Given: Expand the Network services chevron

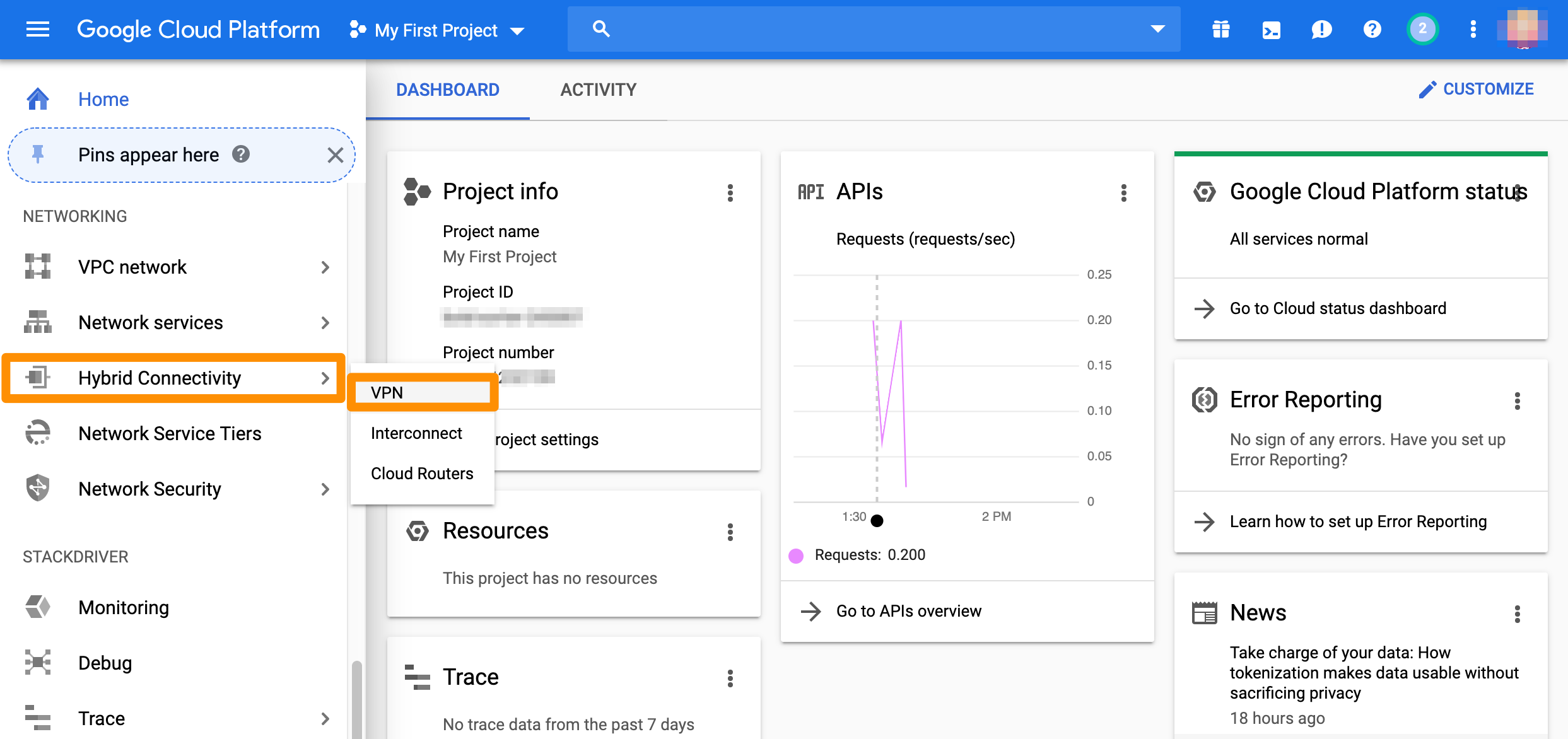Looking at the screenshot, I should [x=325, y=322].
